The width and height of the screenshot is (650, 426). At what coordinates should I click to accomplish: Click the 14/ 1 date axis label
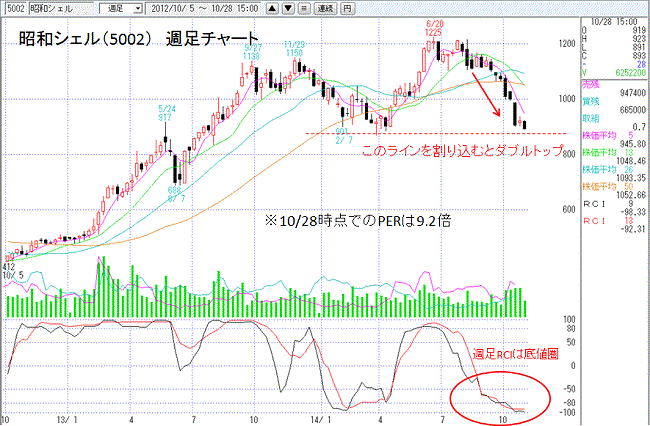pyautogui.click(x=319, y=420)
